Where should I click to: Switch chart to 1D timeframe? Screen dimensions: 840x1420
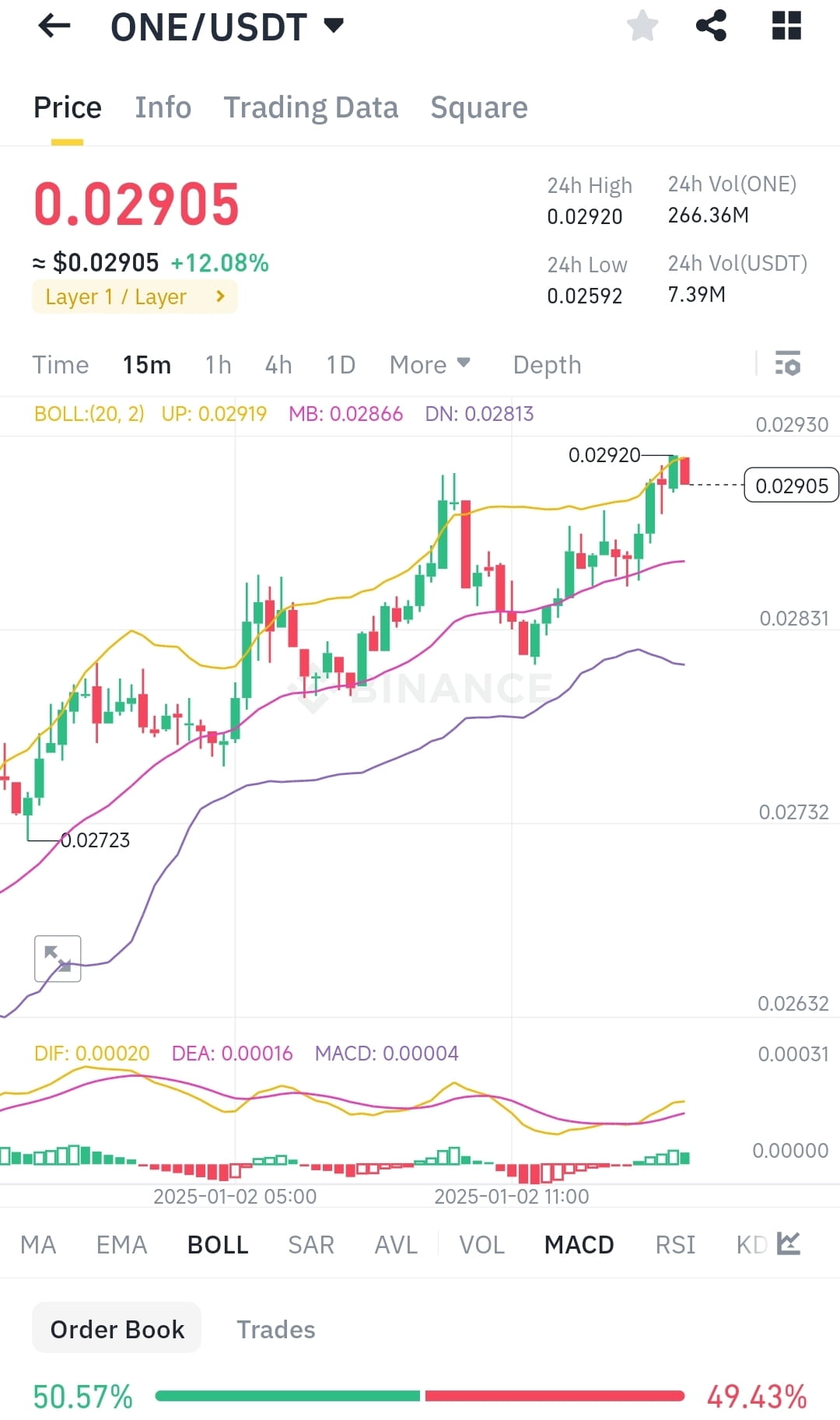(x=339, y=364)
